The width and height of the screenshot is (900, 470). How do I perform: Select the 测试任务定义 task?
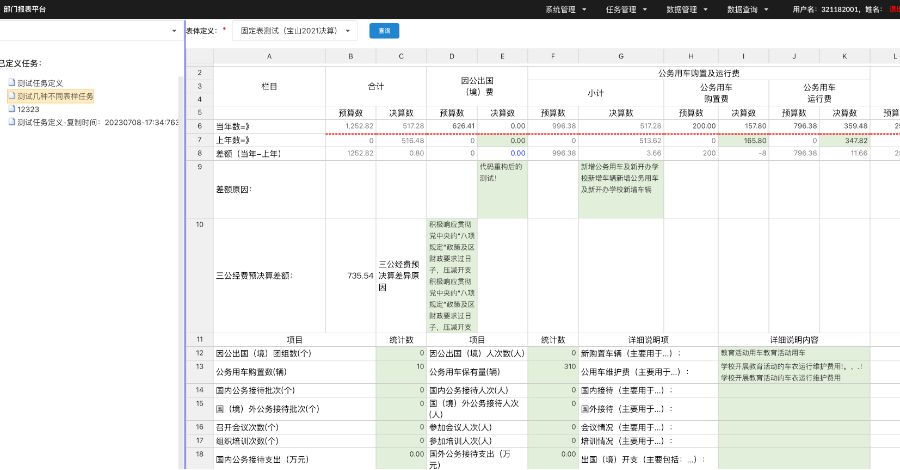click(40, 83)
